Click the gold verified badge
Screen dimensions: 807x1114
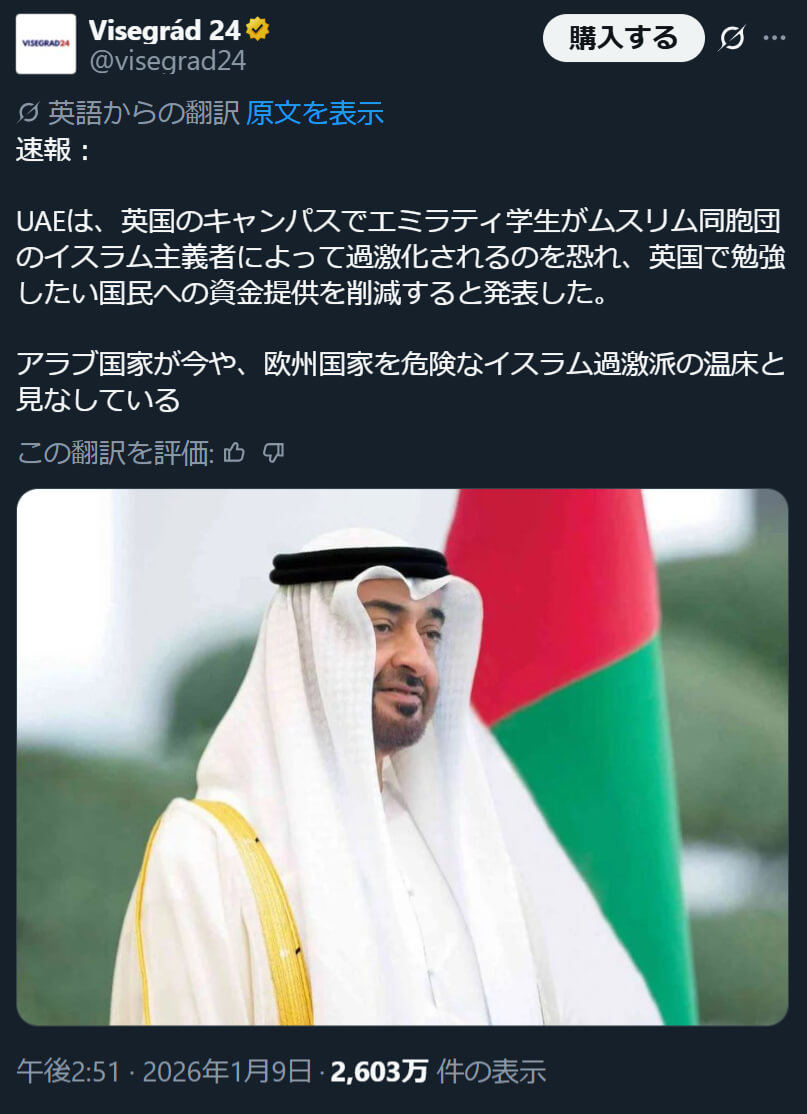[x=257, y=30]
